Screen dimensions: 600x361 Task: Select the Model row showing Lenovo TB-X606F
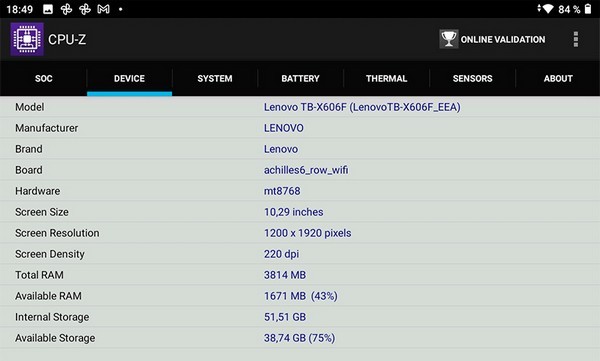(300, 107)
